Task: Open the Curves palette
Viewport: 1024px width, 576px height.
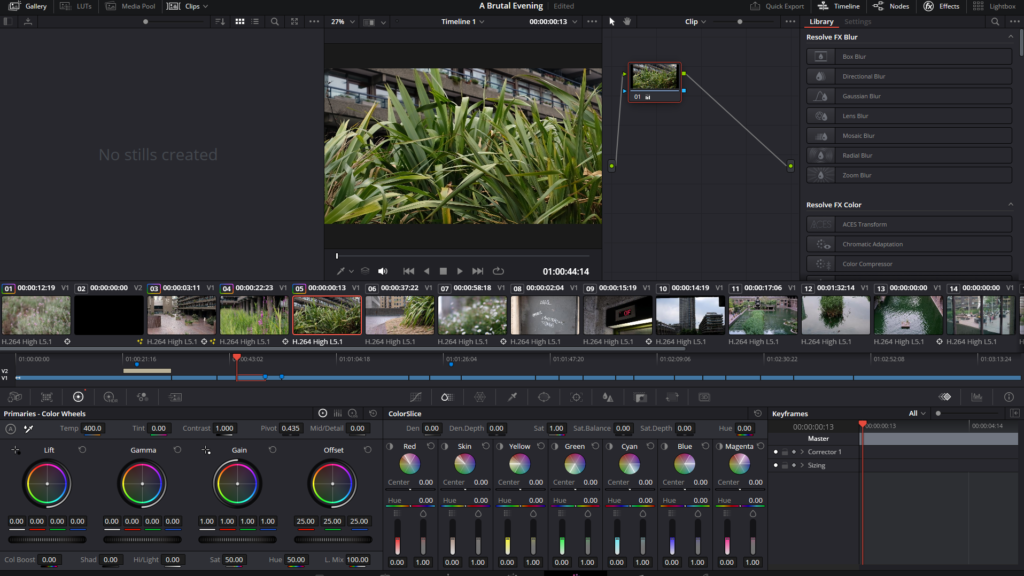Action: point(415,397)
